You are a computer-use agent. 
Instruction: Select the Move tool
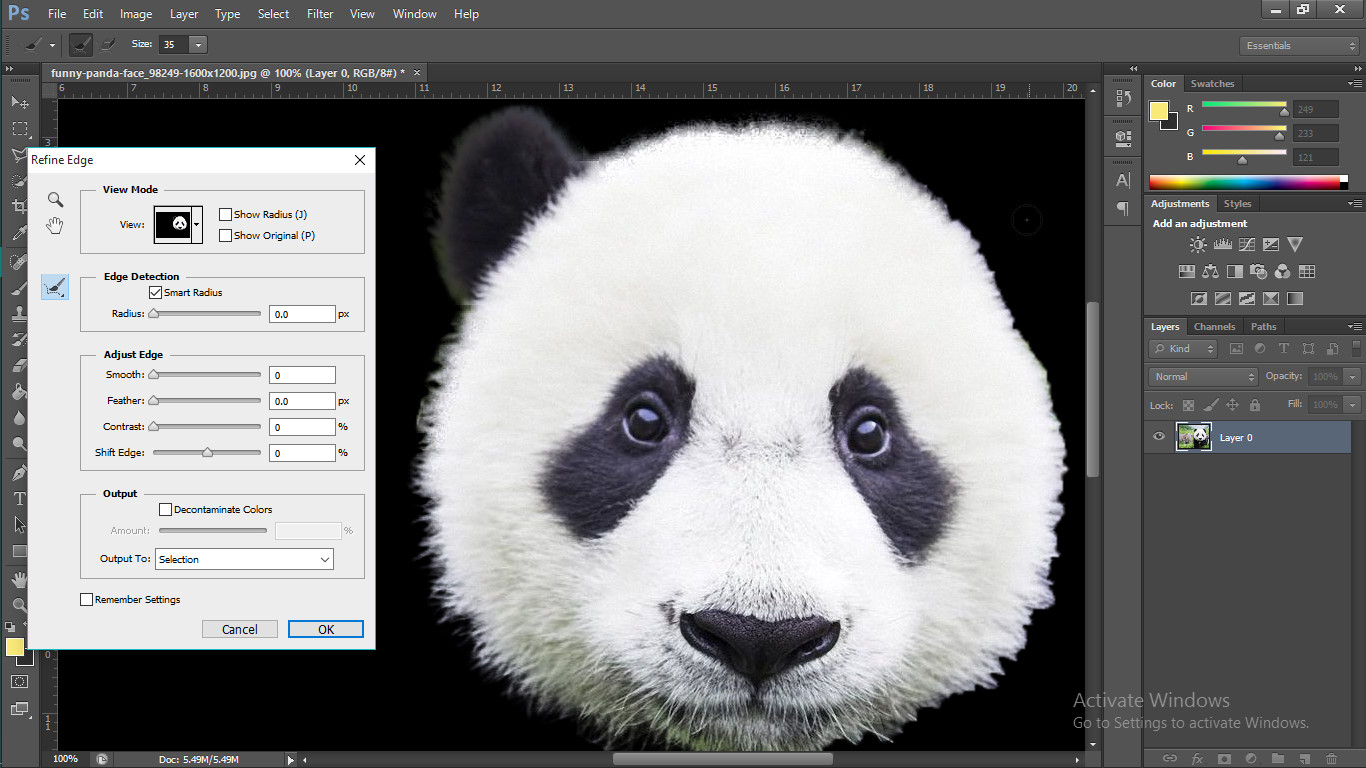(x=19, y=103)
